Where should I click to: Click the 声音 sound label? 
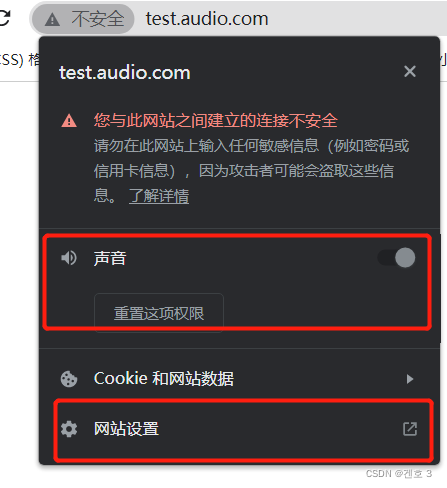coord(110,258)
